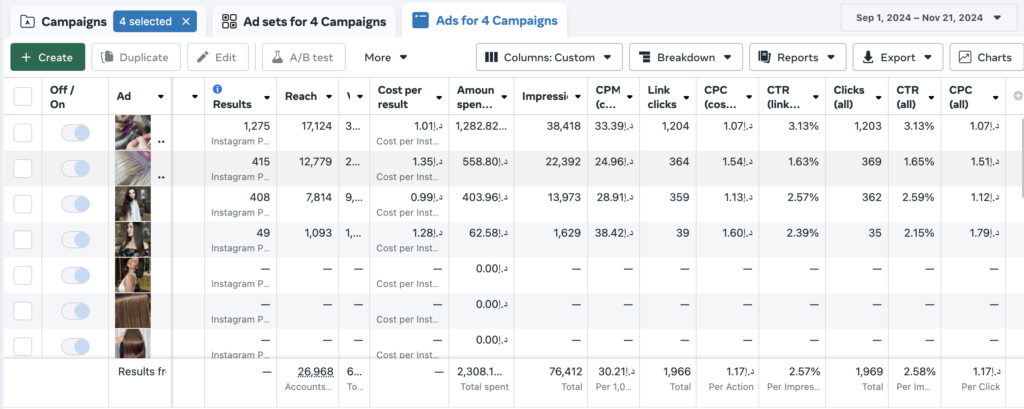Start an A/B test

[x=304, y=57]
